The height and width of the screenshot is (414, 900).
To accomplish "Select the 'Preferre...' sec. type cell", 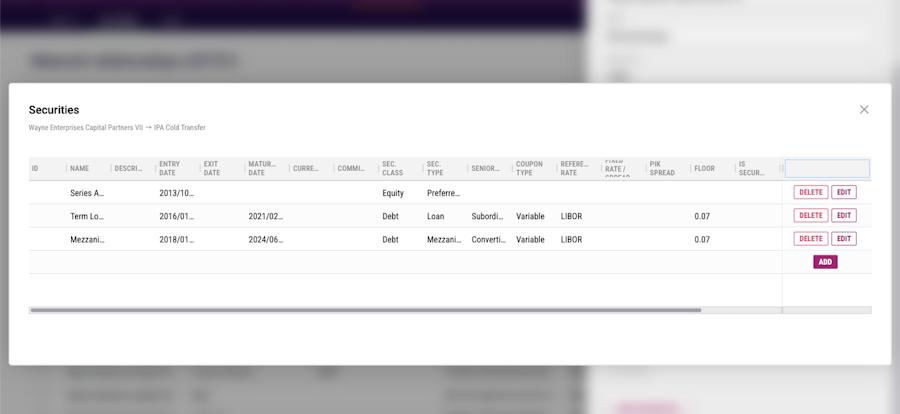I will [444, 193].
